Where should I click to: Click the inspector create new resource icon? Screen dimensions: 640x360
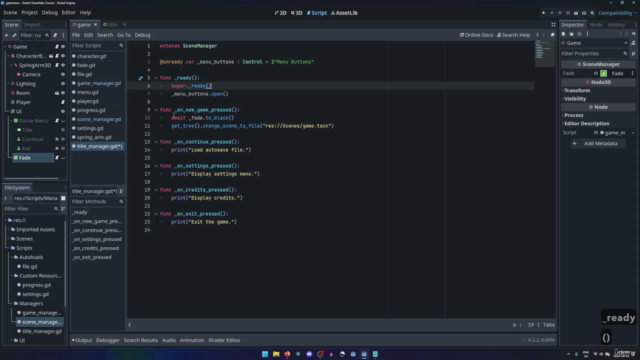coord(564,34)
